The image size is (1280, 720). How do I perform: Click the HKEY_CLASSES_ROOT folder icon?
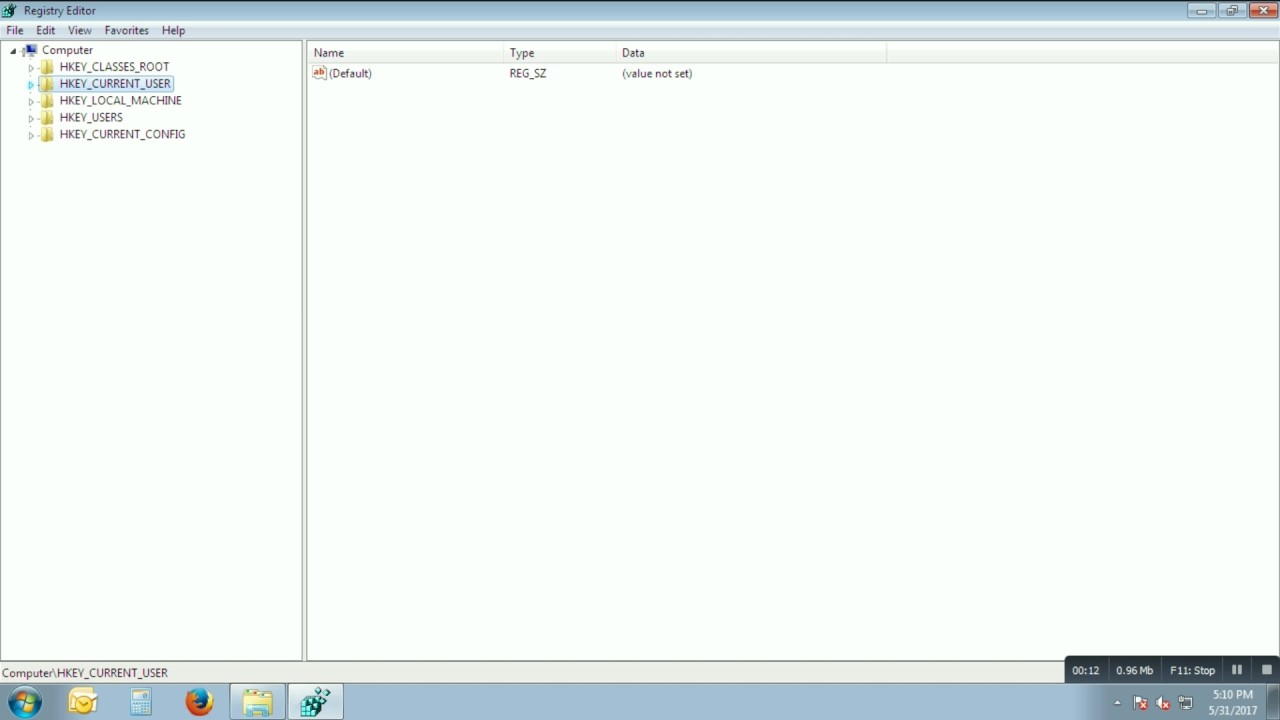[47, 67]
